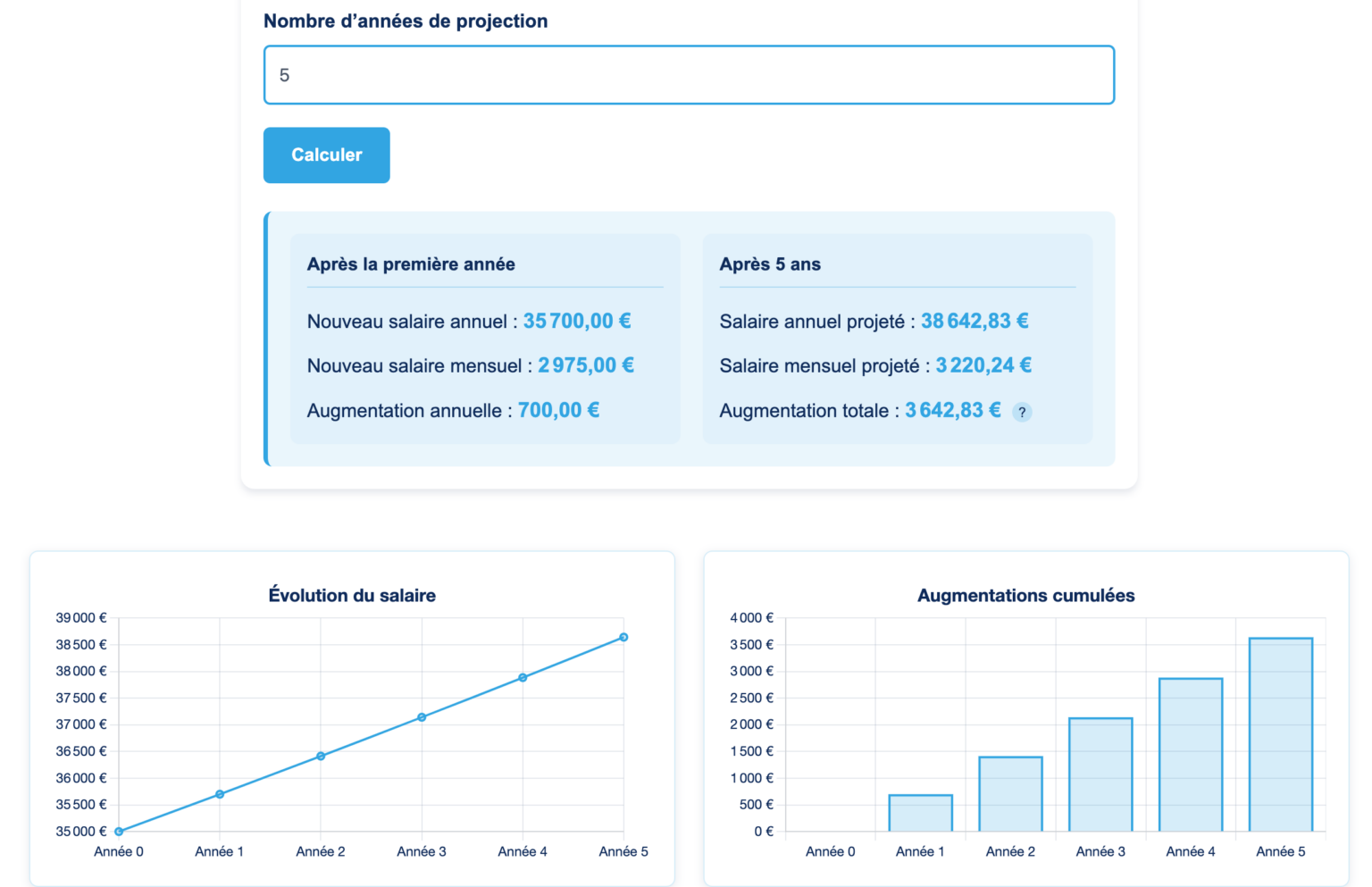Select the Année 1 bar in Augmentations cumulées
This screenshot has height=887, width=1372.
(921, 813)
